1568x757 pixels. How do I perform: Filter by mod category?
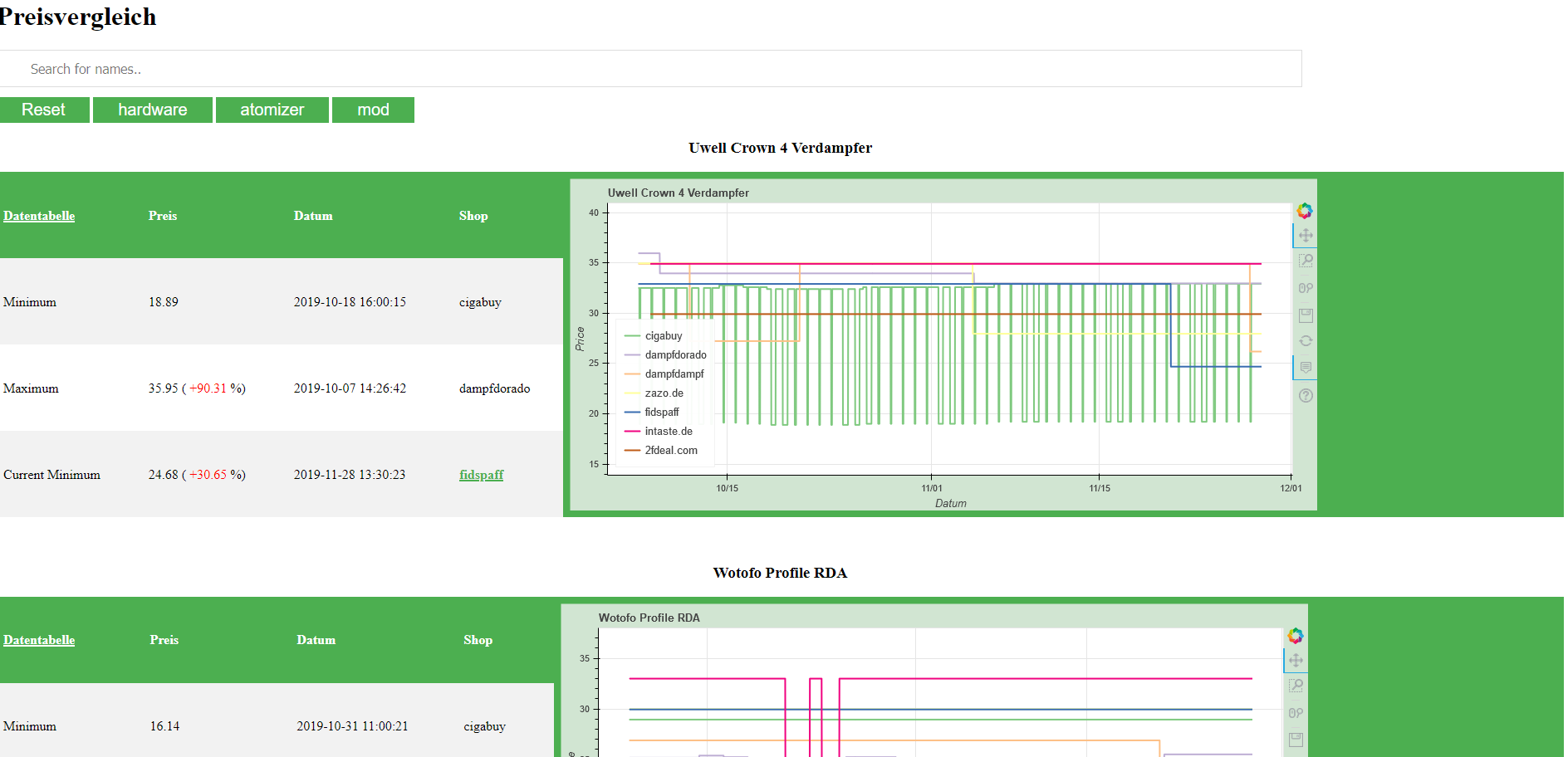tap(373, 110)
